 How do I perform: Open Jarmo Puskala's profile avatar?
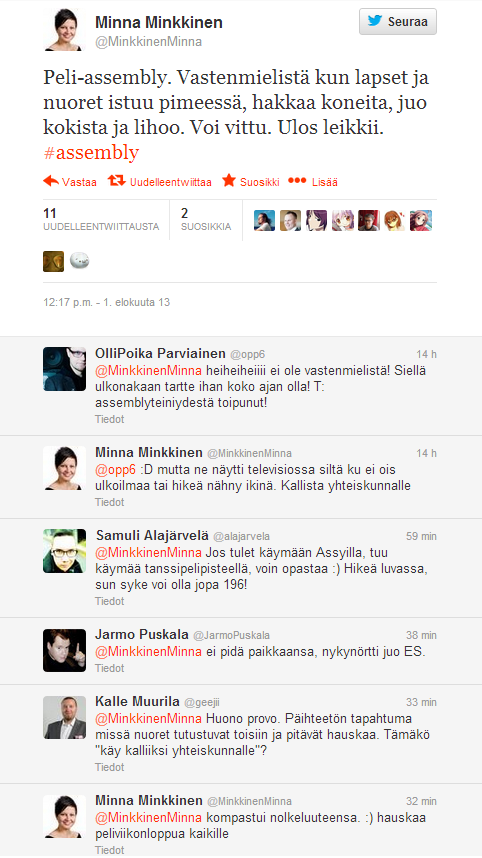pos(65,651)
